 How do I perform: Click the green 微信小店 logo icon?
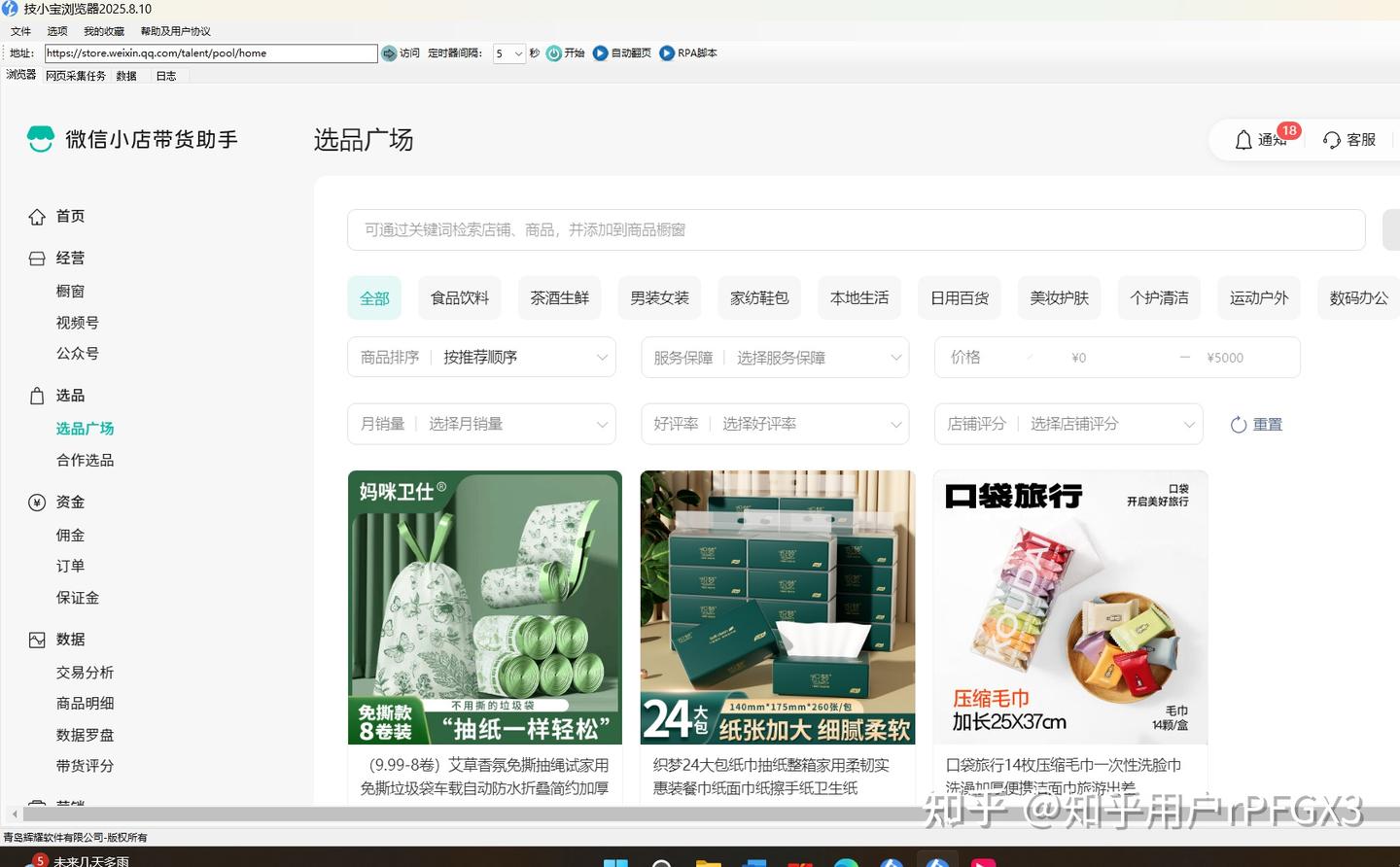[x=41, y=139]
